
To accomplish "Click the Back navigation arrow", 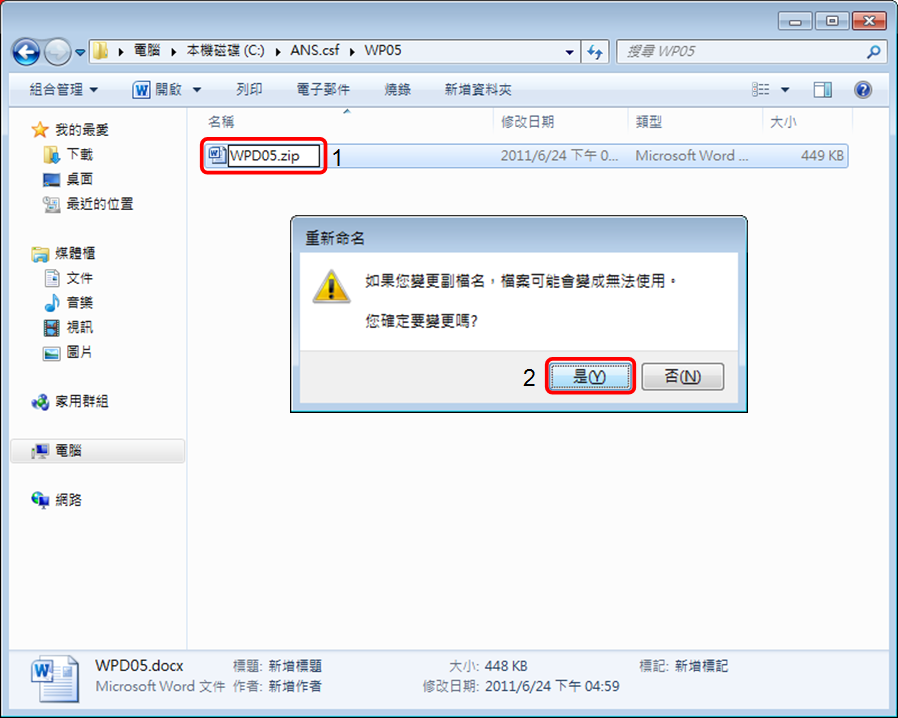I will [26, 52].
